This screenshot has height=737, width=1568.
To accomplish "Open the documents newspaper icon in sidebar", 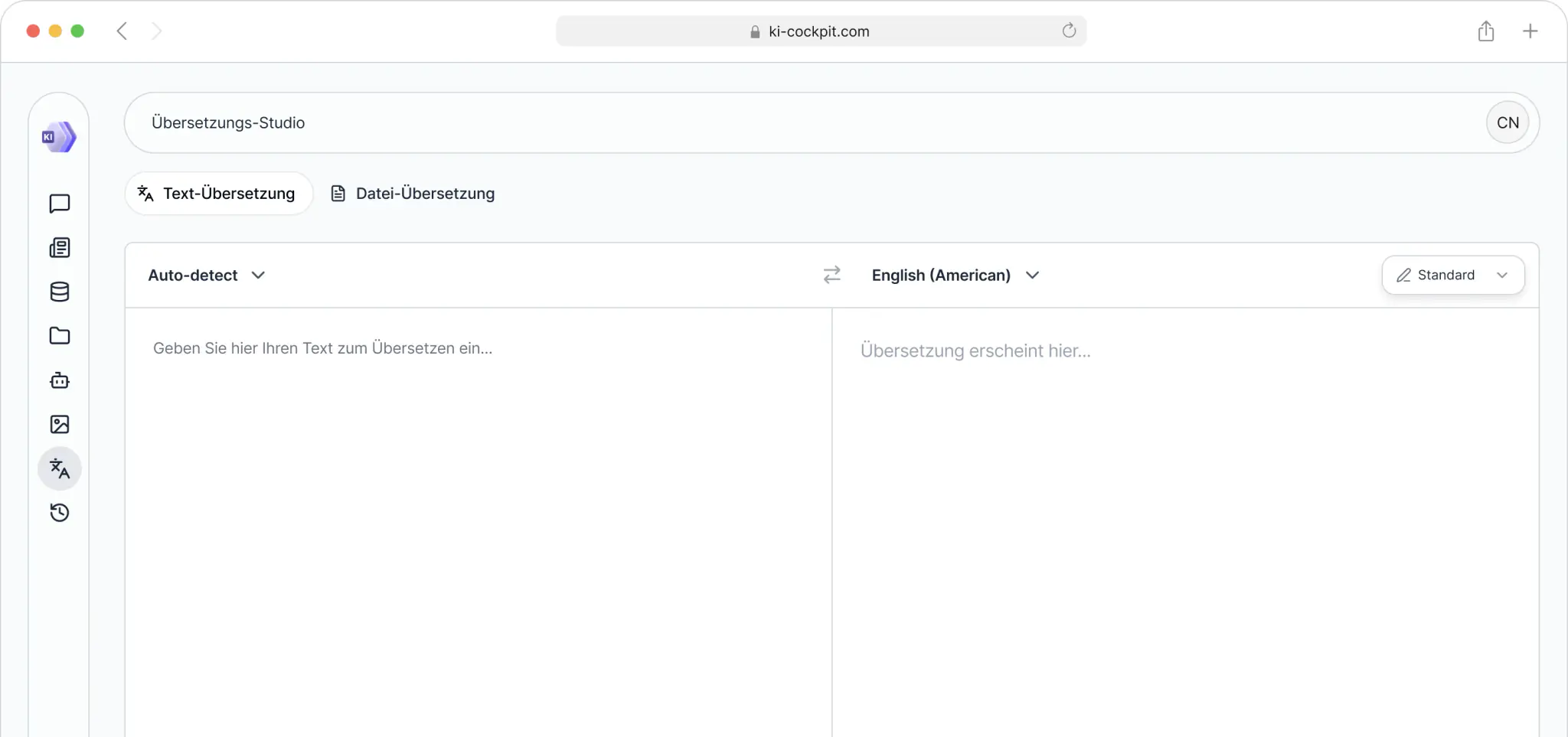I will [x=60, y=248].
